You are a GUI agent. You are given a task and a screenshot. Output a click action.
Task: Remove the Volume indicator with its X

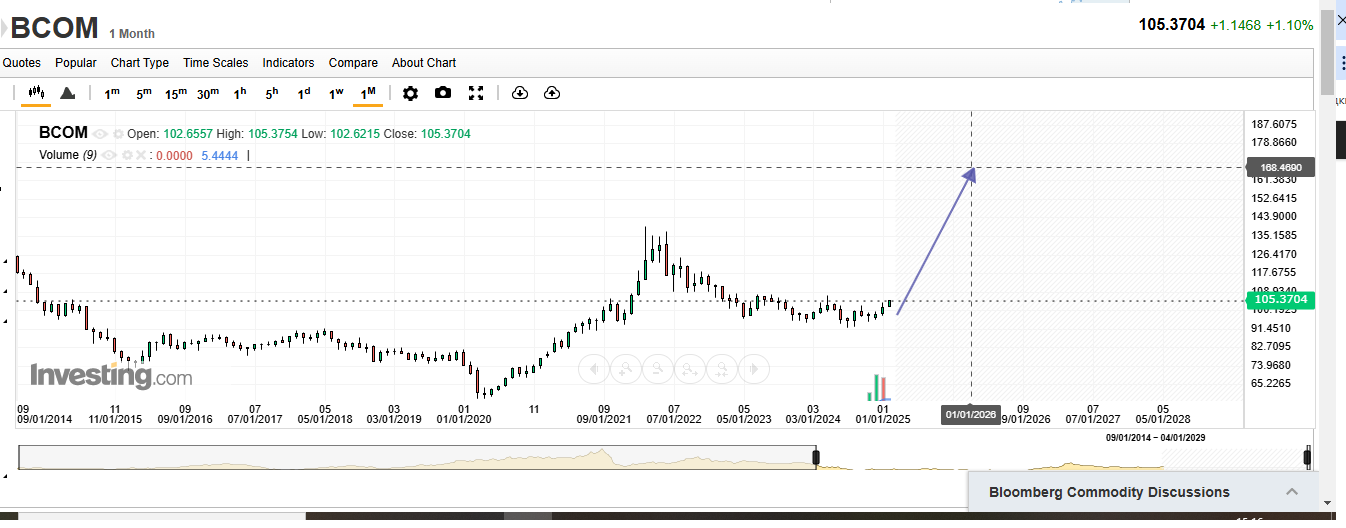[x=142, y=155]
